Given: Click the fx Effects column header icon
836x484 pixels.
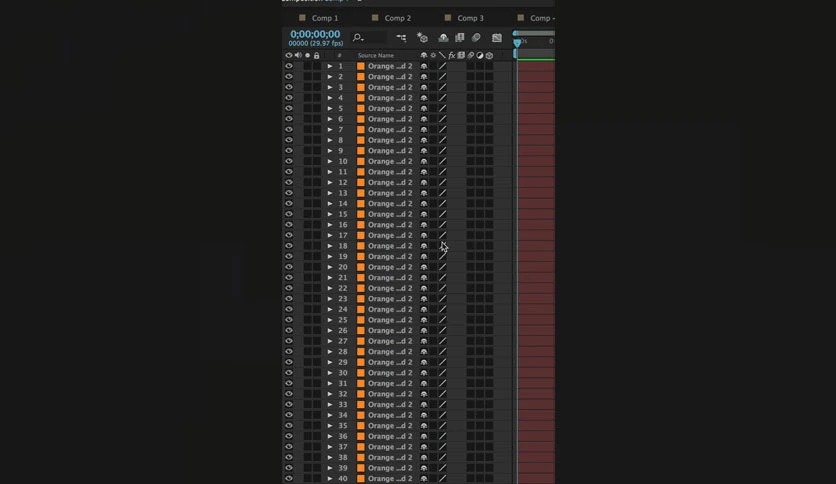Looking at the screenshot, I should pyautogui.click(x=452, y=55).
